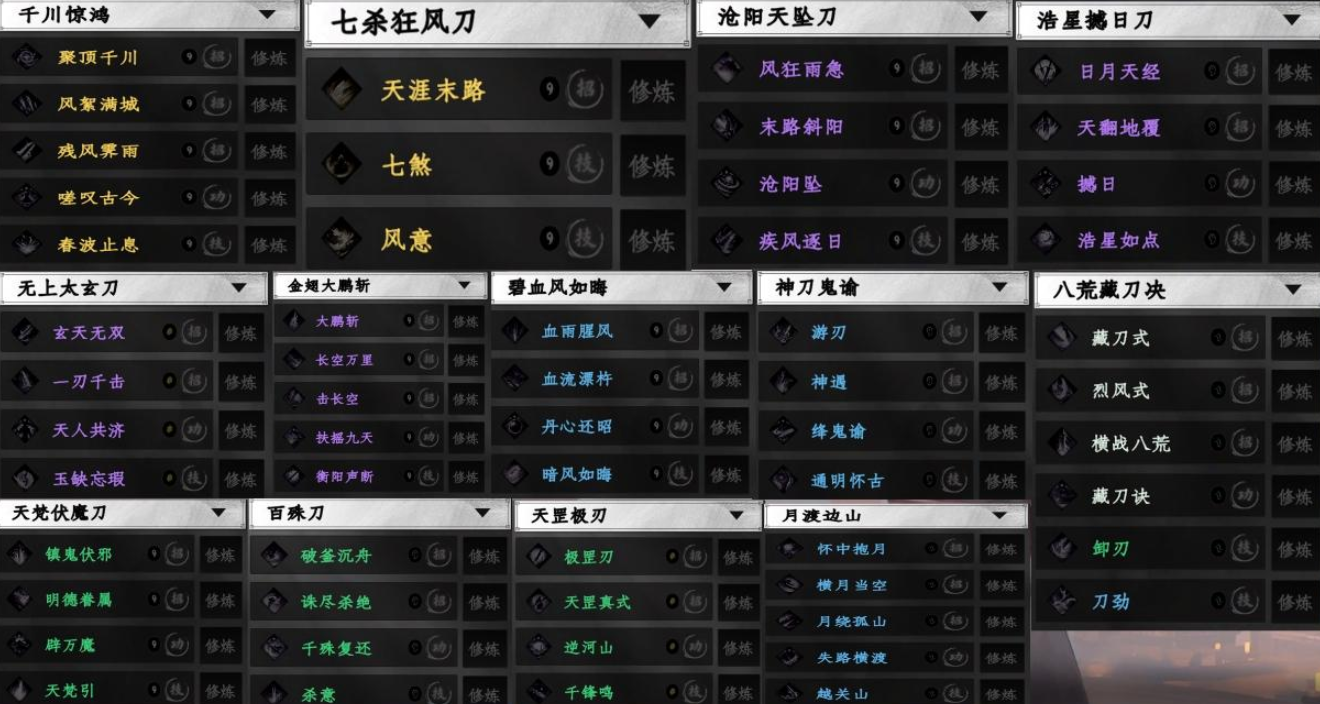This screenshot has width=1320, height=704.
Task: Click the 衡阳声断 skill name
Action: click(344, 477)
